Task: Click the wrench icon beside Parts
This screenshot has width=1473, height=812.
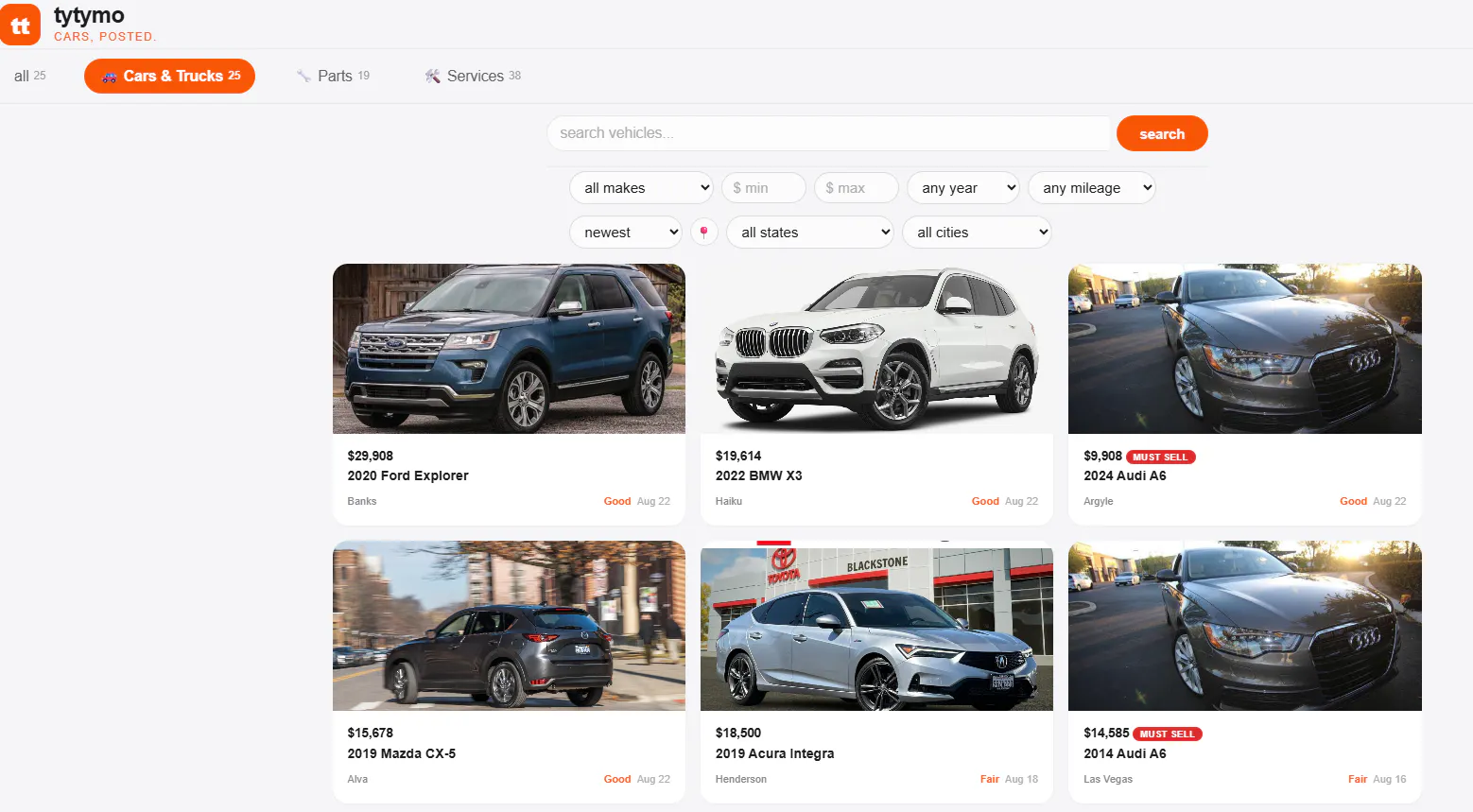Action: pos(303,76)
